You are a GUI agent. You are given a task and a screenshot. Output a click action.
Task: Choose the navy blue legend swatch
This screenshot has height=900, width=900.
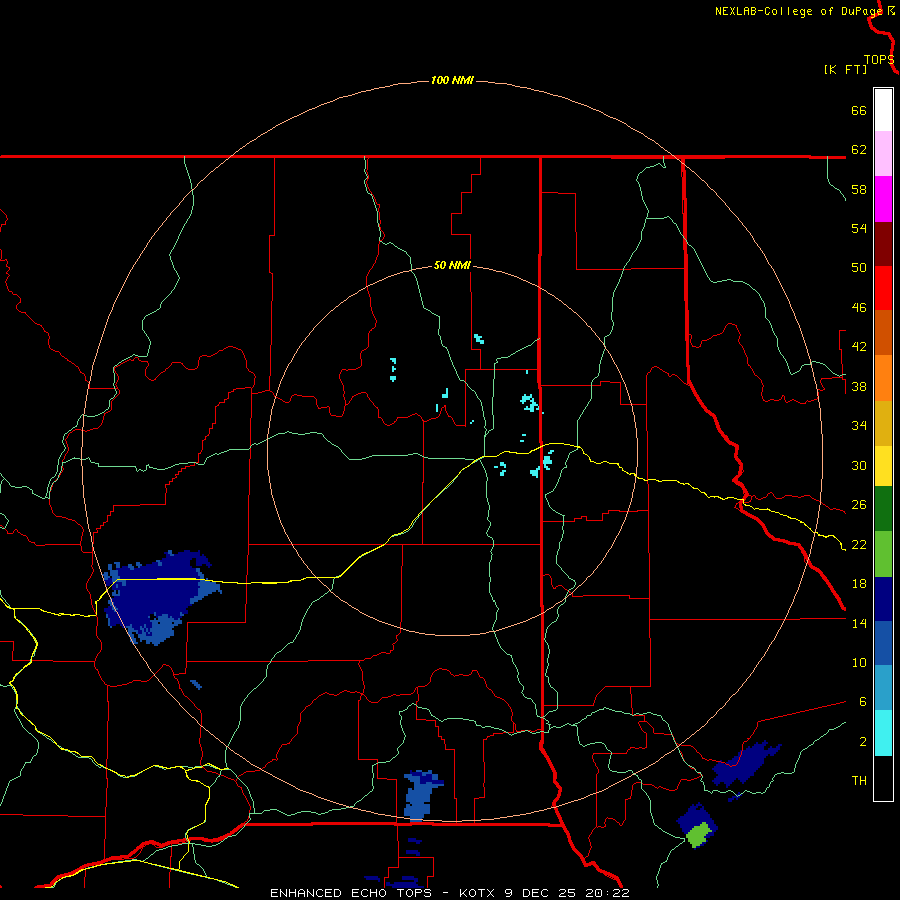click(883, 599)
